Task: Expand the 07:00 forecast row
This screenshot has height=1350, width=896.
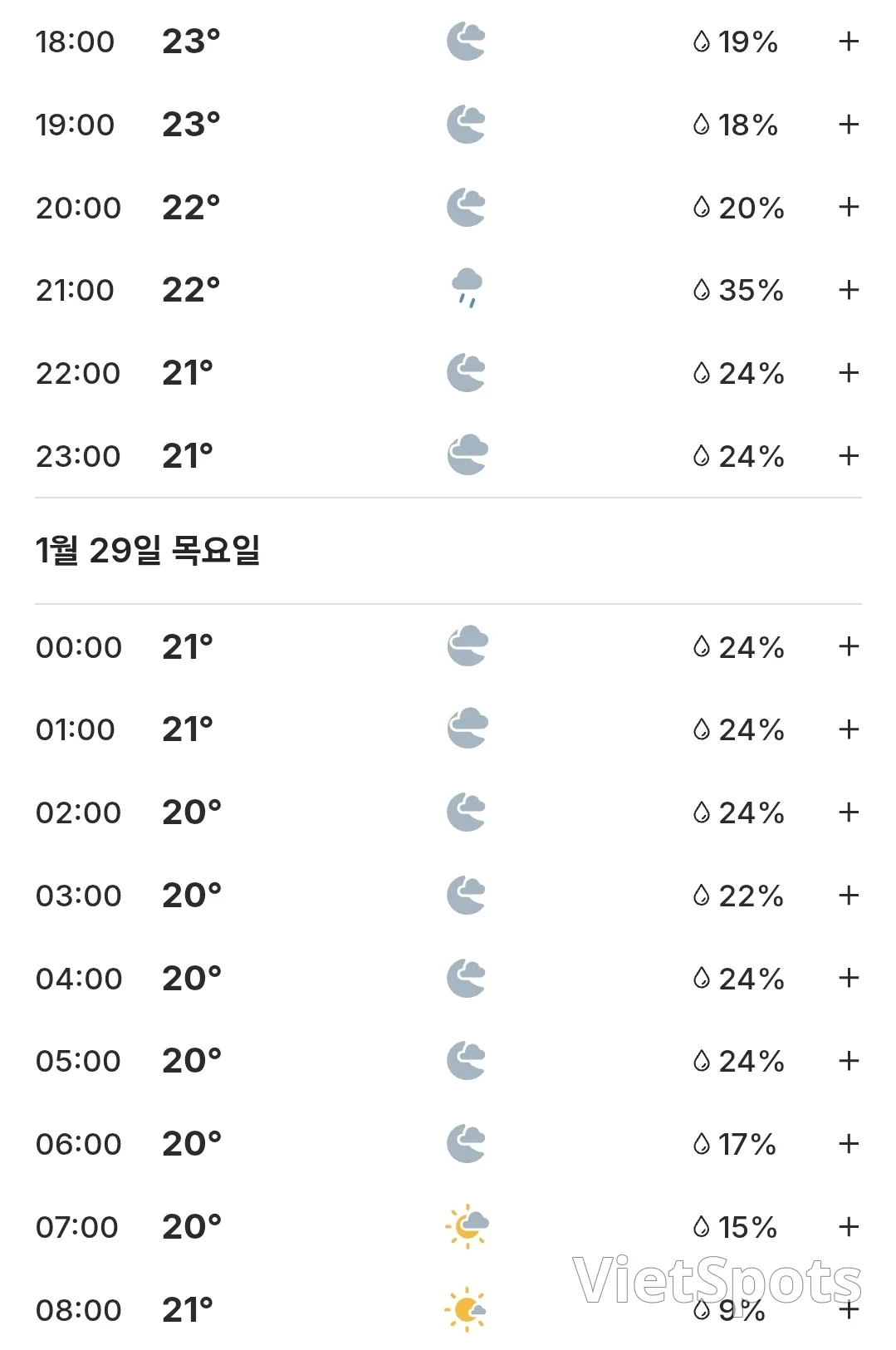Action: click(x=848, y=1226)
